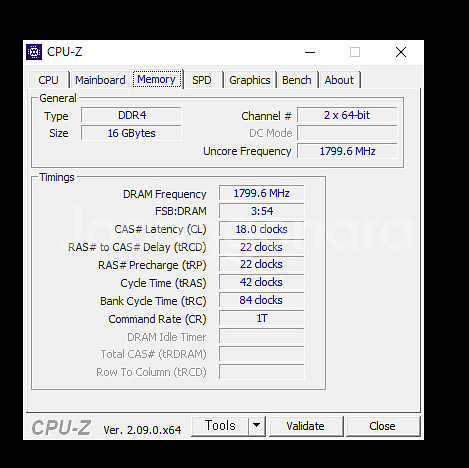Click the RAS# Precharge (tRP) label

[x=152, y=265]
